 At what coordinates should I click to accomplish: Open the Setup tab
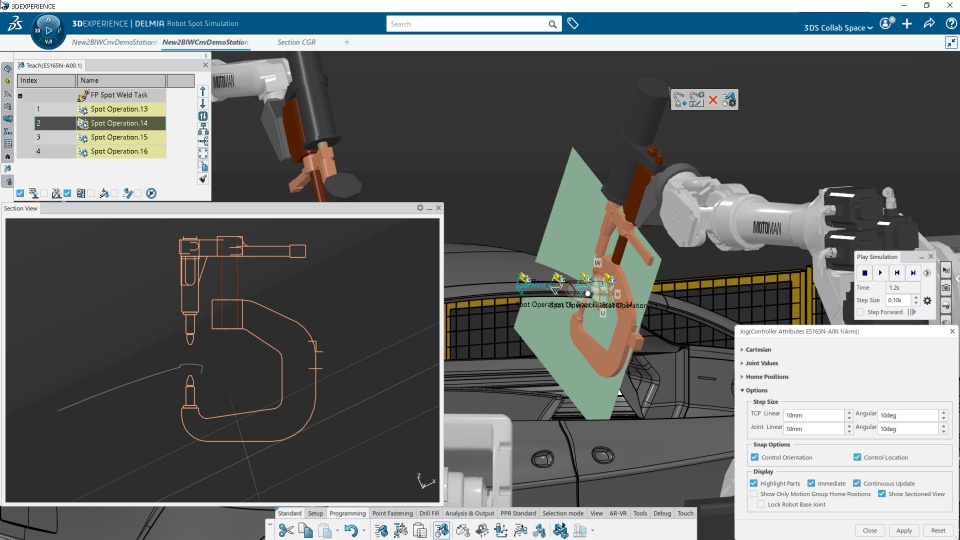[315, 513]
